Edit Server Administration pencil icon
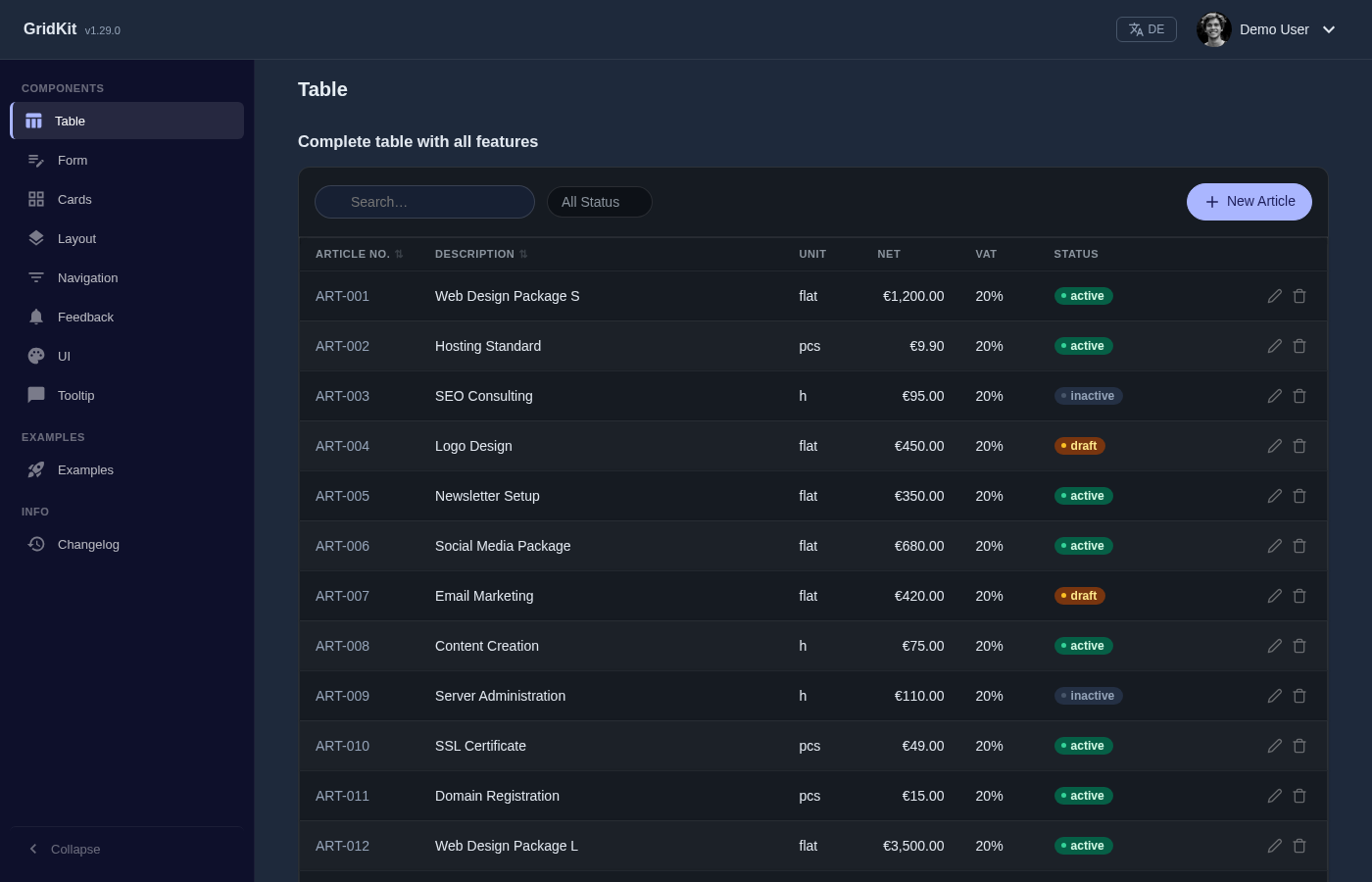 (1275, 696)
